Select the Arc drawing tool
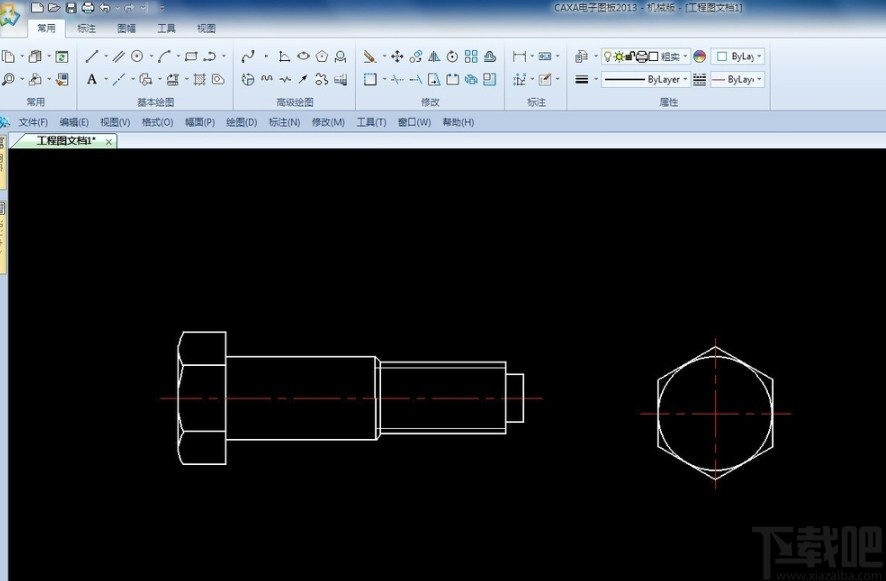This screenshot has width=886, height=581. 164,56
